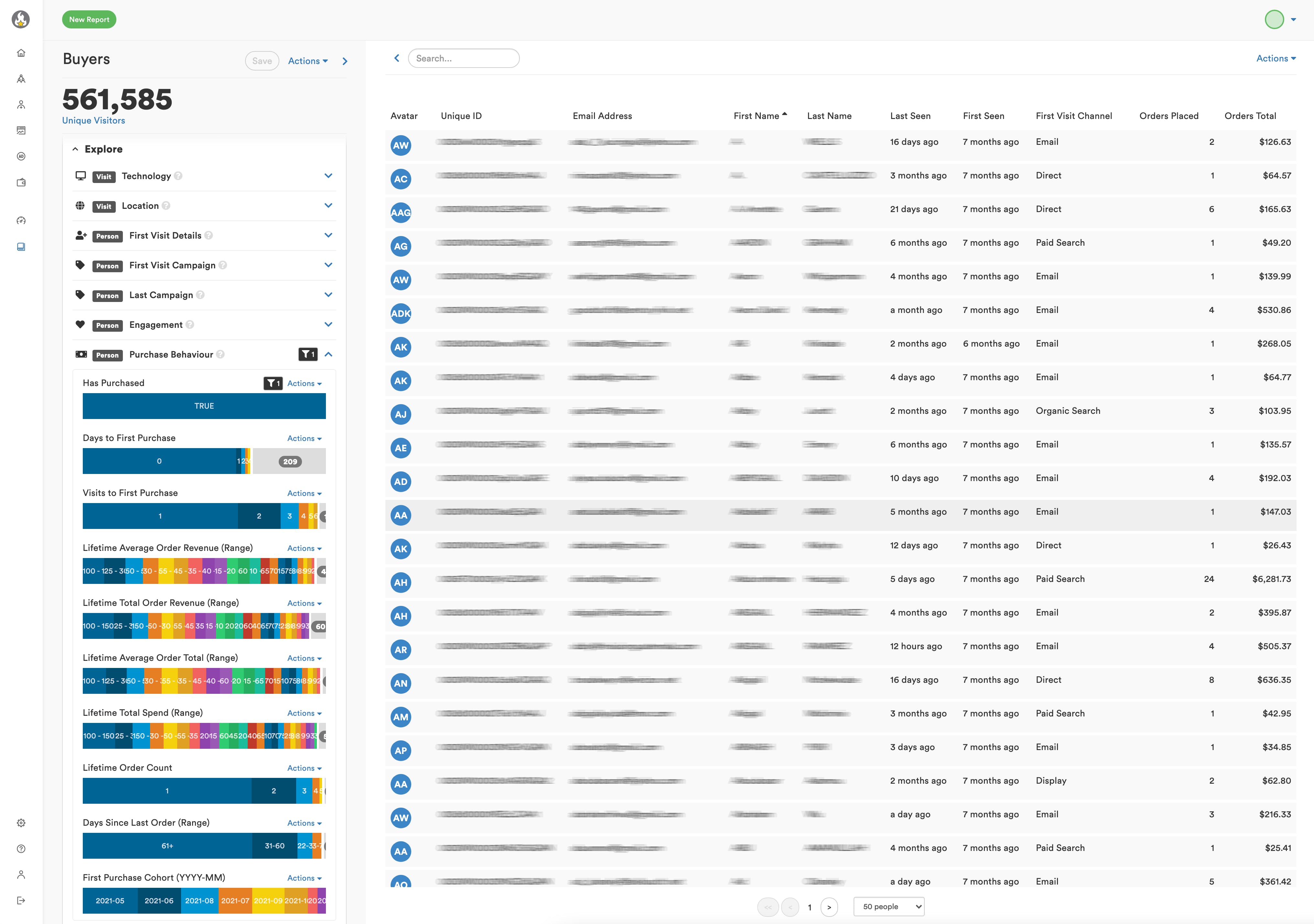Open the settings gear in sidebar

(21, 823)
